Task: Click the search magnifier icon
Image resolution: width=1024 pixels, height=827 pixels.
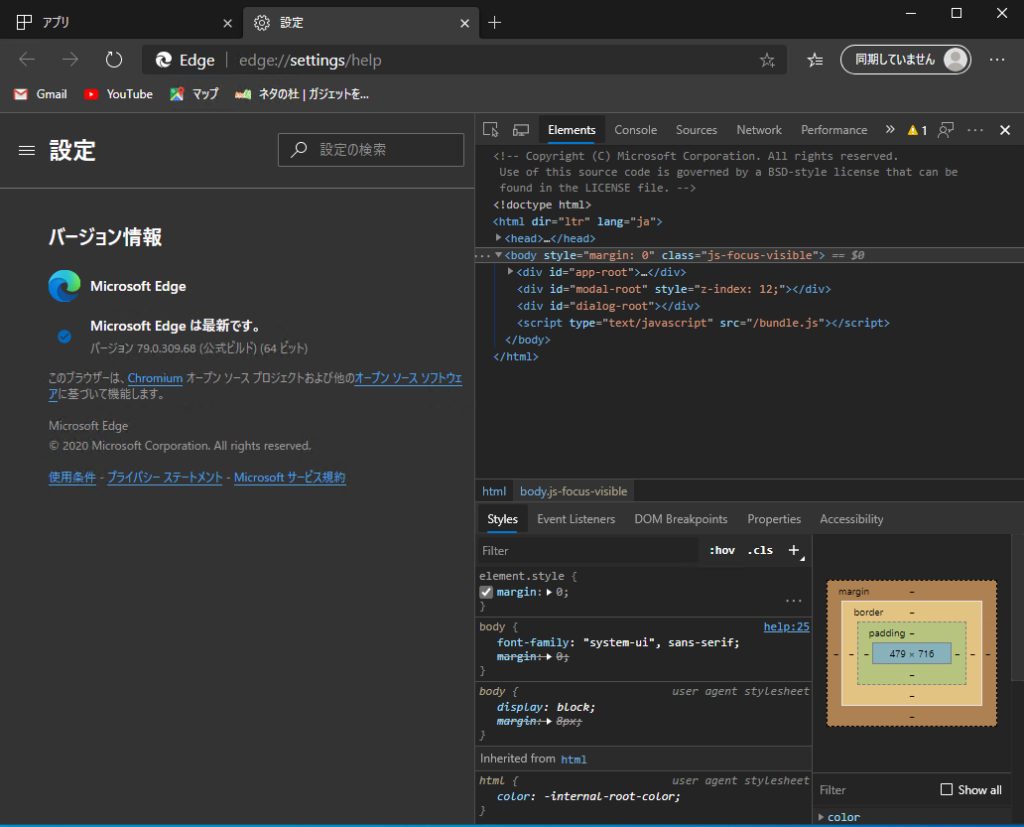Action: (x=299, y=150)
